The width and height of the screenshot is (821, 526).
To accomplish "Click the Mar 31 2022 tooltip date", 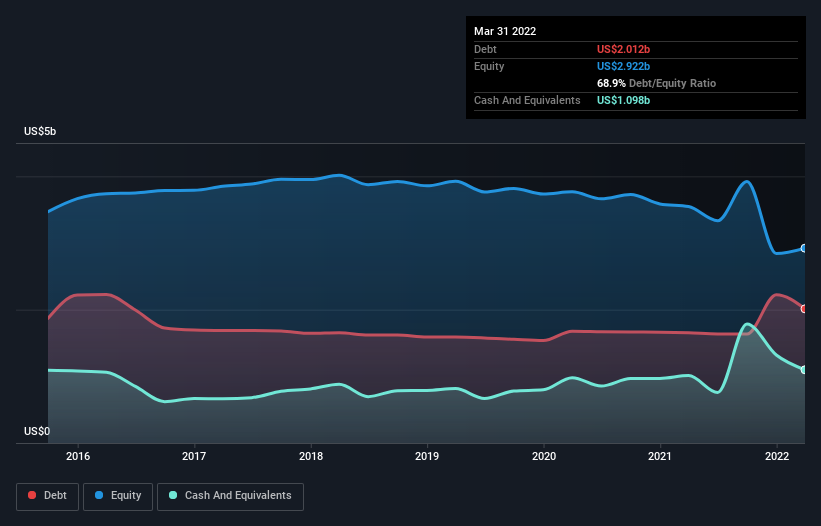I will [505, 31].
